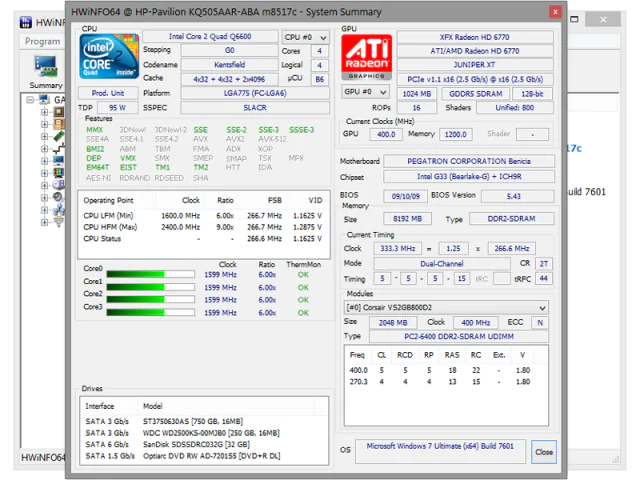Image resolution: width=640 pixels, height=480 pixels.
Task: Click the OS field showing Windows 7 Ultimate
Action: [440, 447]
